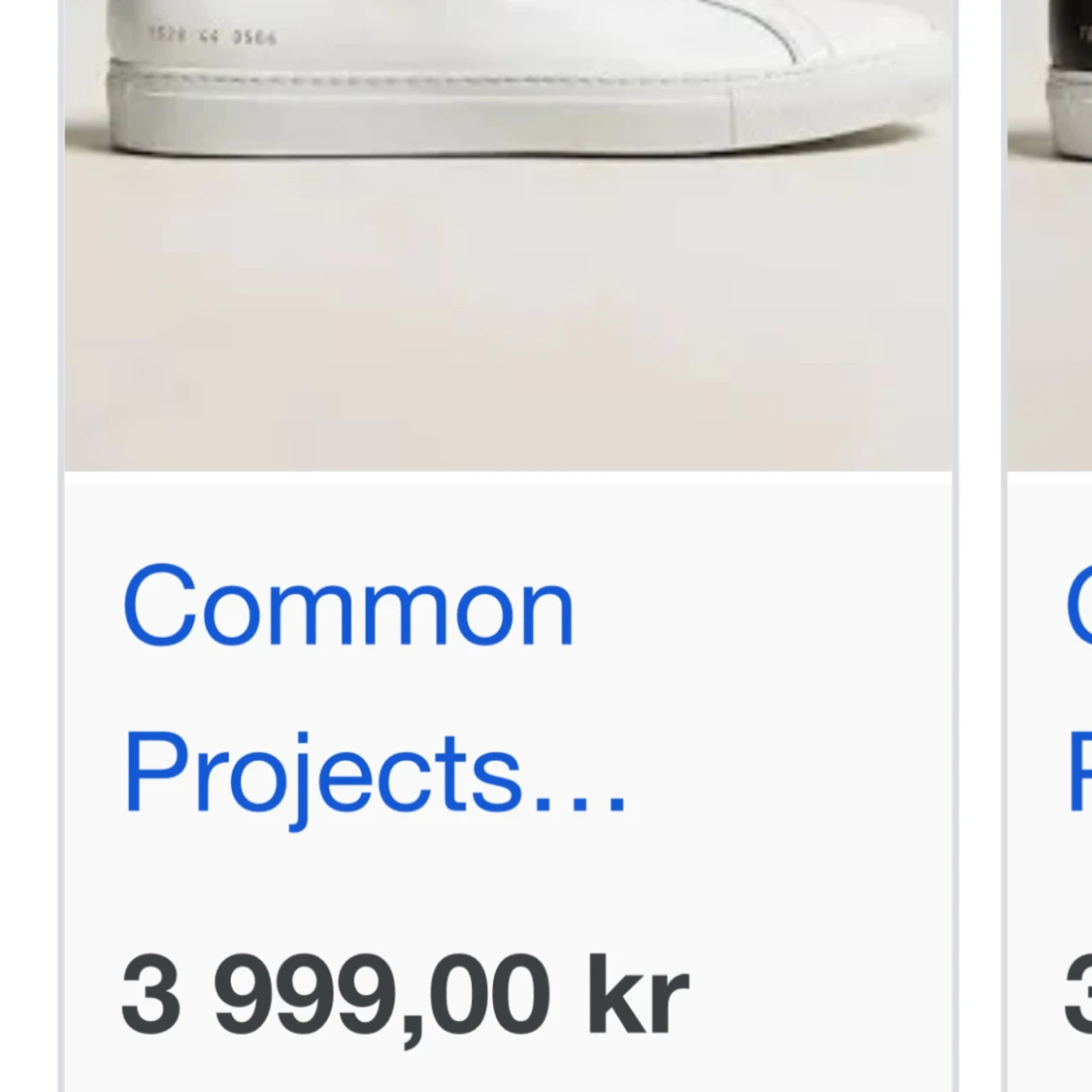Click the second card's cut-off blue title letter
The height and width of the screenshot is (1092, 1092).
[1078, 605]
